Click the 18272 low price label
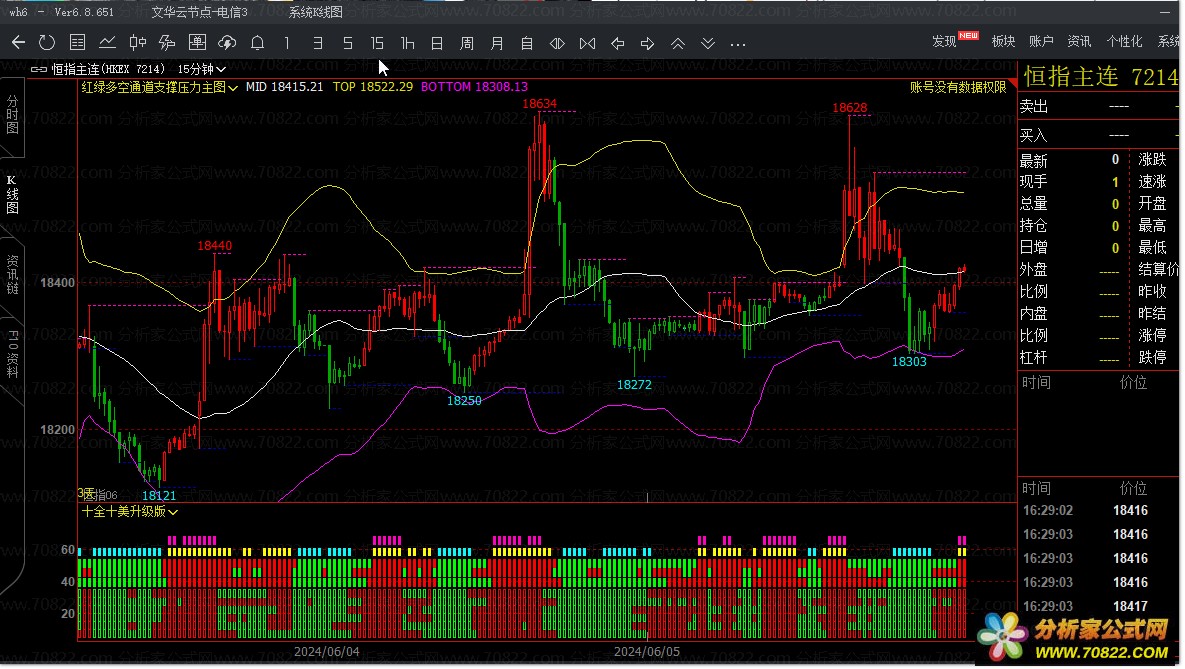The height and width of the screenshot is (669, 1185). pos(633,385)
